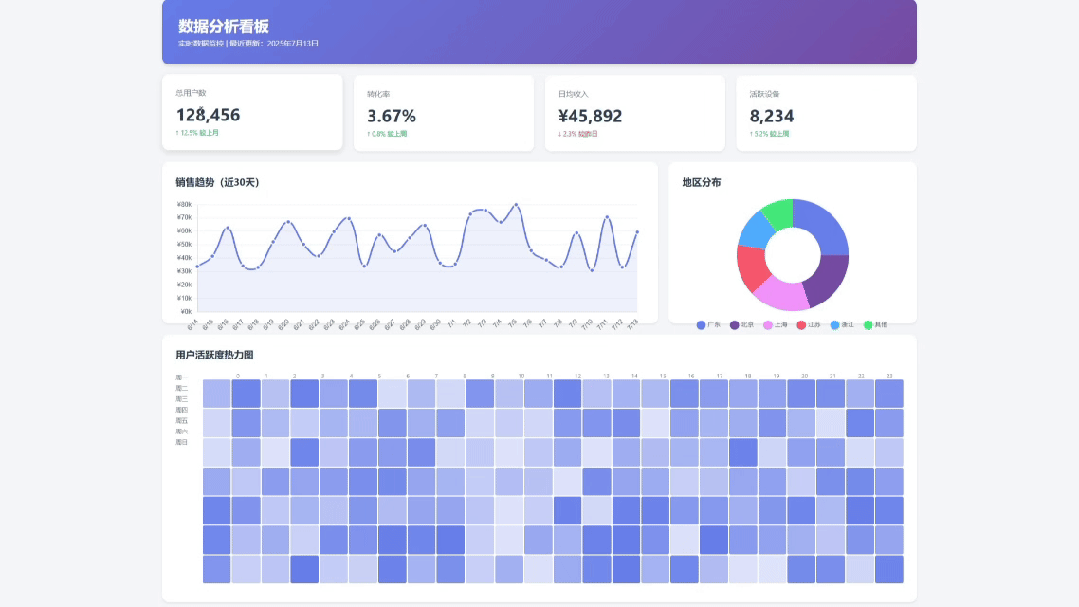Click the green pie chart slice

pos(778,213)
